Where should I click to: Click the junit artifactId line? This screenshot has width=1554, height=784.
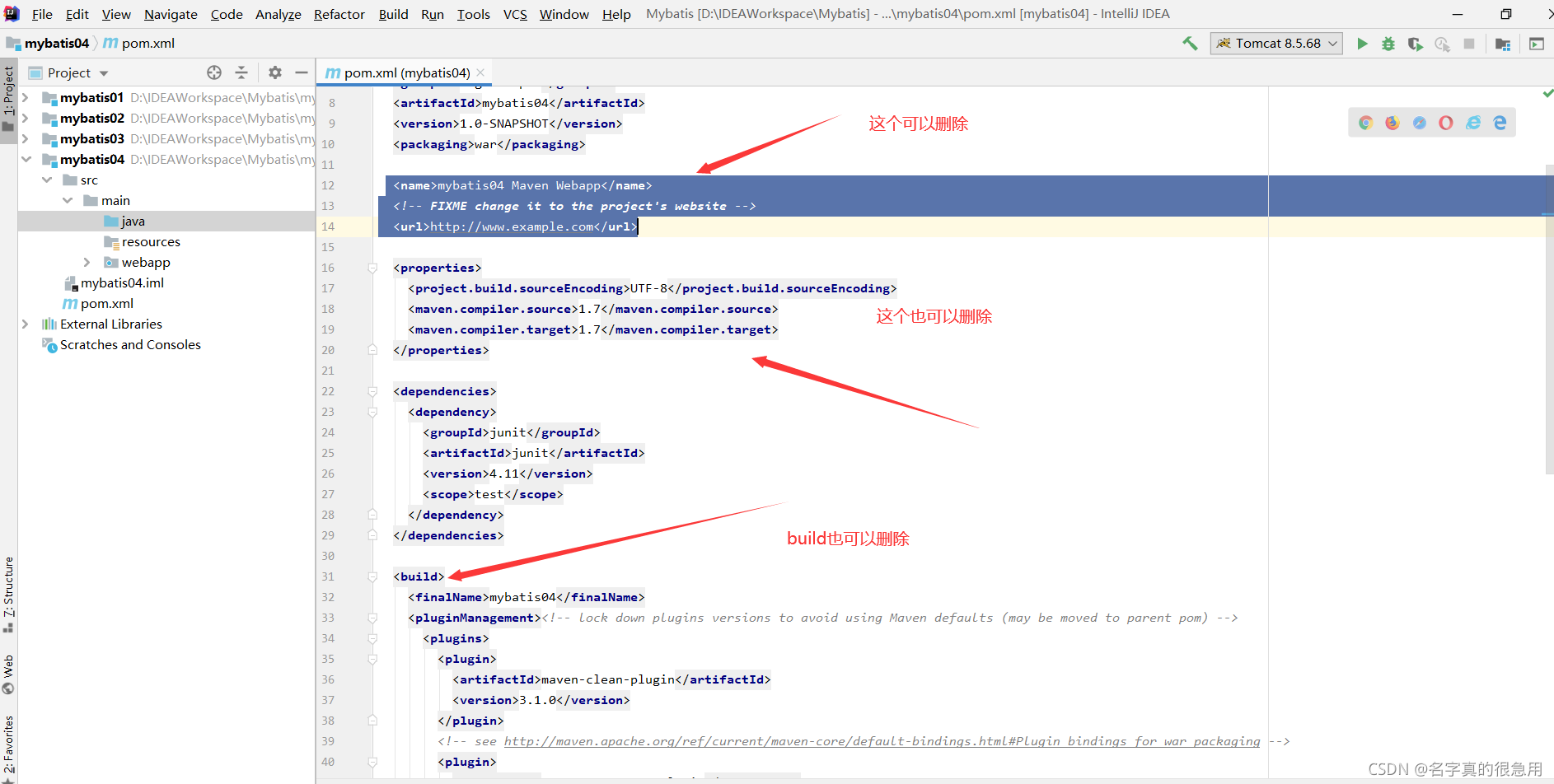(x=534, y=453)
